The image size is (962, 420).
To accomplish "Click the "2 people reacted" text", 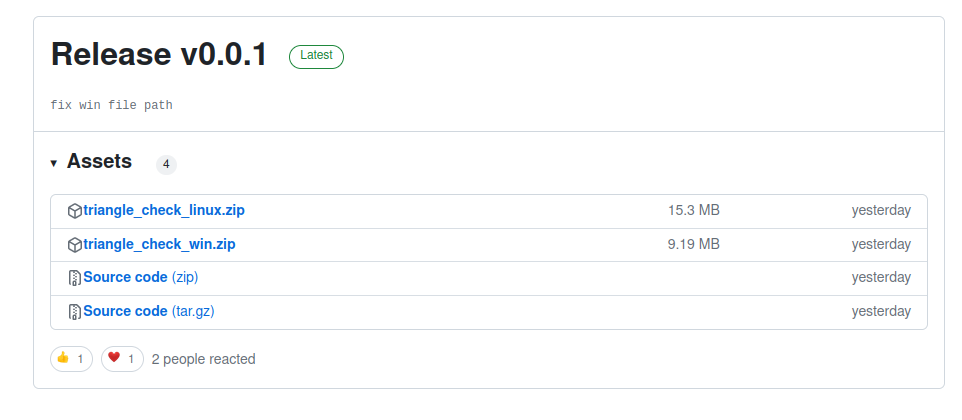I will pyautogui.click(x=203, y=359).
